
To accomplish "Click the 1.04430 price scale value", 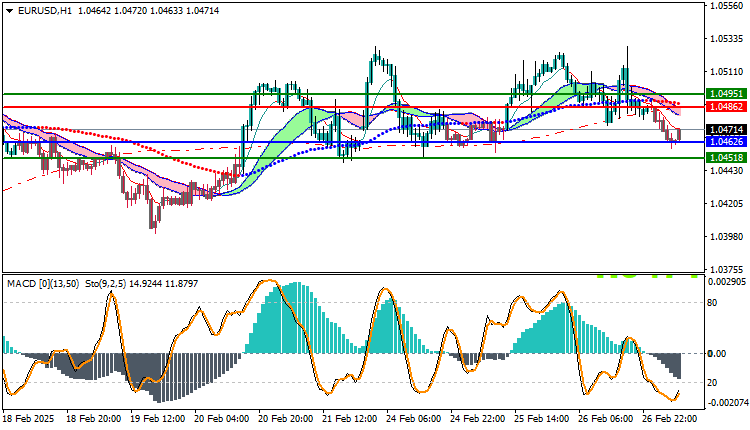I will pos(727,170).
